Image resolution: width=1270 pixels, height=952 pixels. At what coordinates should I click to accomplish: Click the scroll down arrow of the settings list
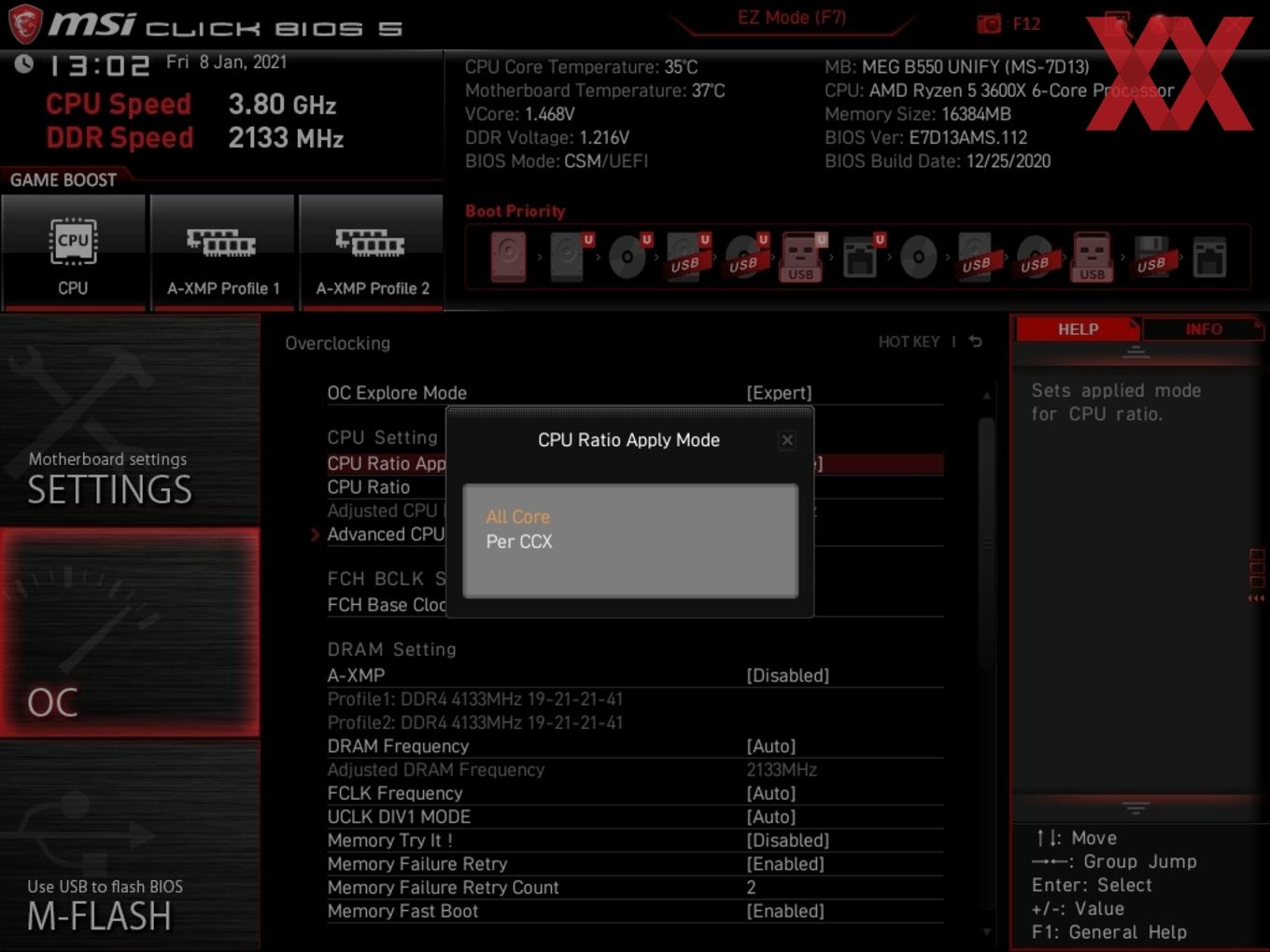click(987, 931)
